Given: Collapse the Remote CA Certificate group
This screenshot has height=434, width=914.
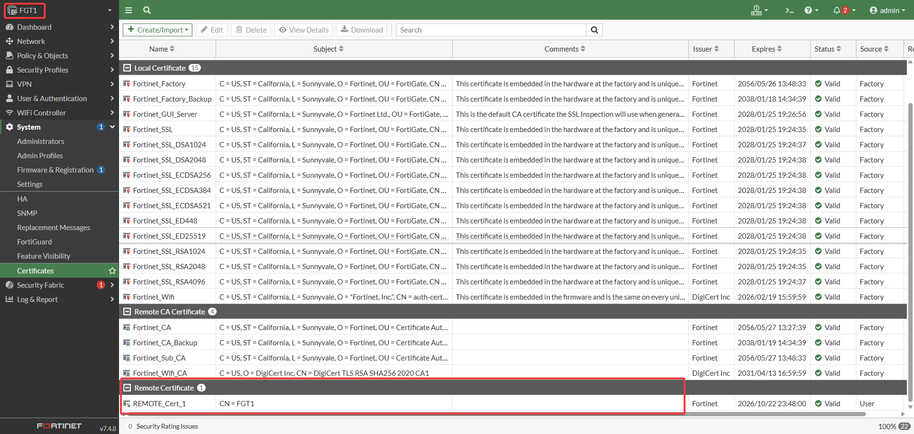Looking at the screenshot, I should click(126, 312).
